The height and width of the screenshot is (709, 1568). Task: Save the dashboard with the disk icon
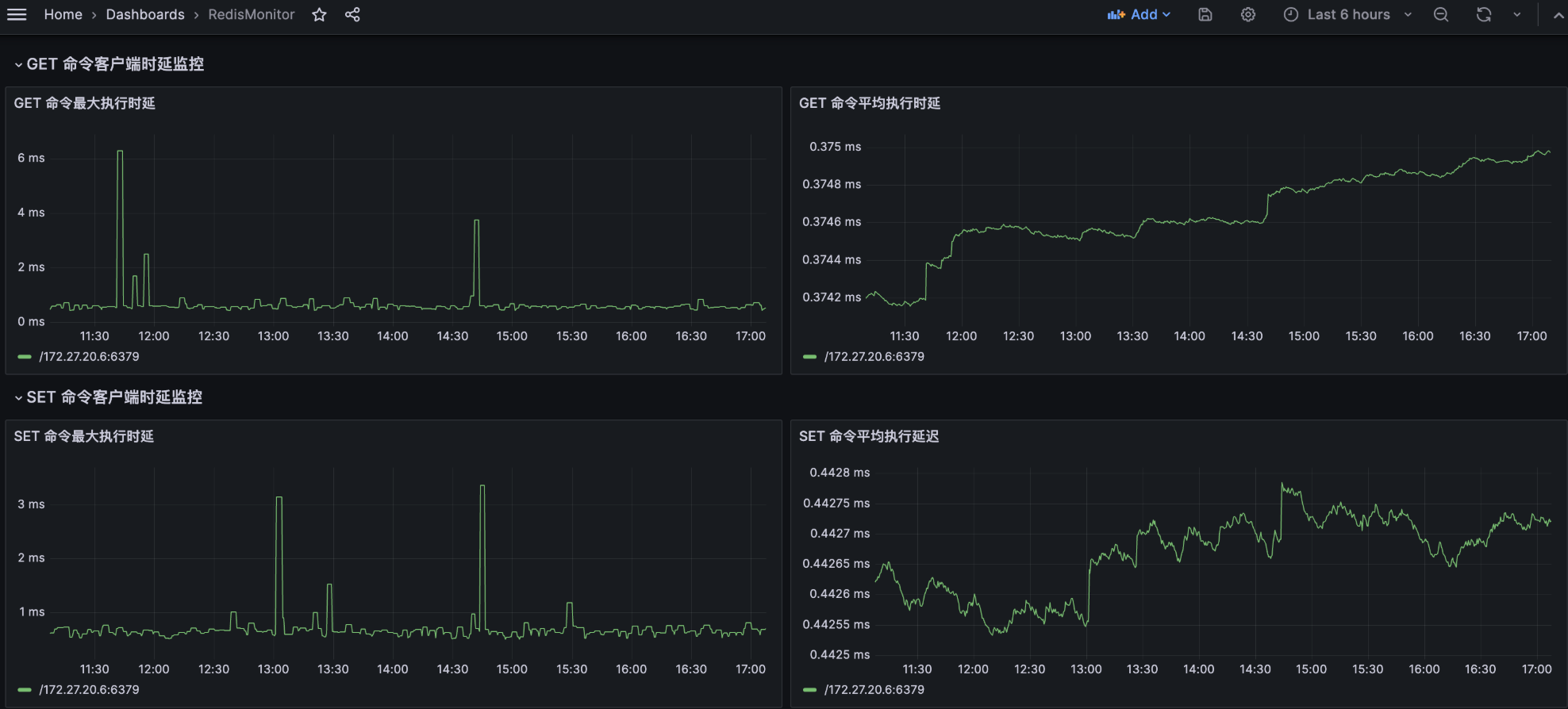coord(1205,14)
